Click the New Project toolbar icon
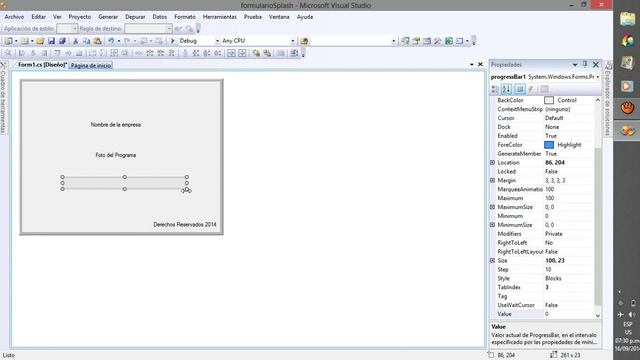640x360 pixels. click(x=8, y=41)
